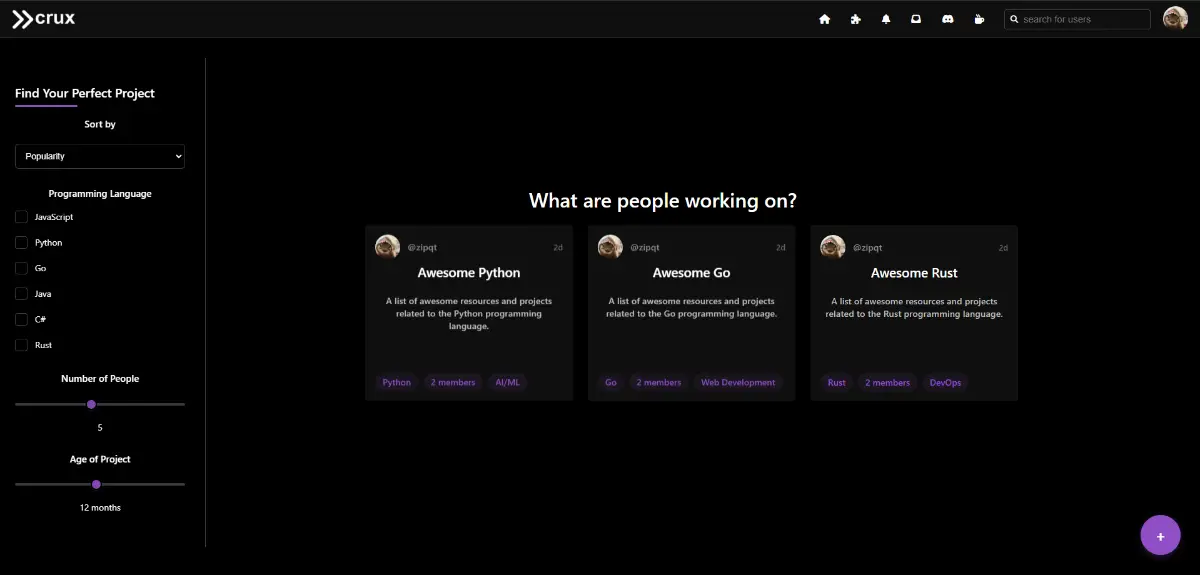Open the puzzle piece projects icon
The height and width of the screenshot is (575, 1200).
point(855,19)
